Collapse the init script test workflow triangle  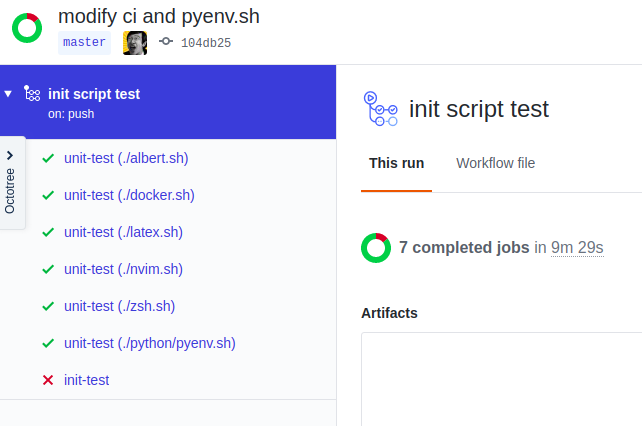pos(8,94)
